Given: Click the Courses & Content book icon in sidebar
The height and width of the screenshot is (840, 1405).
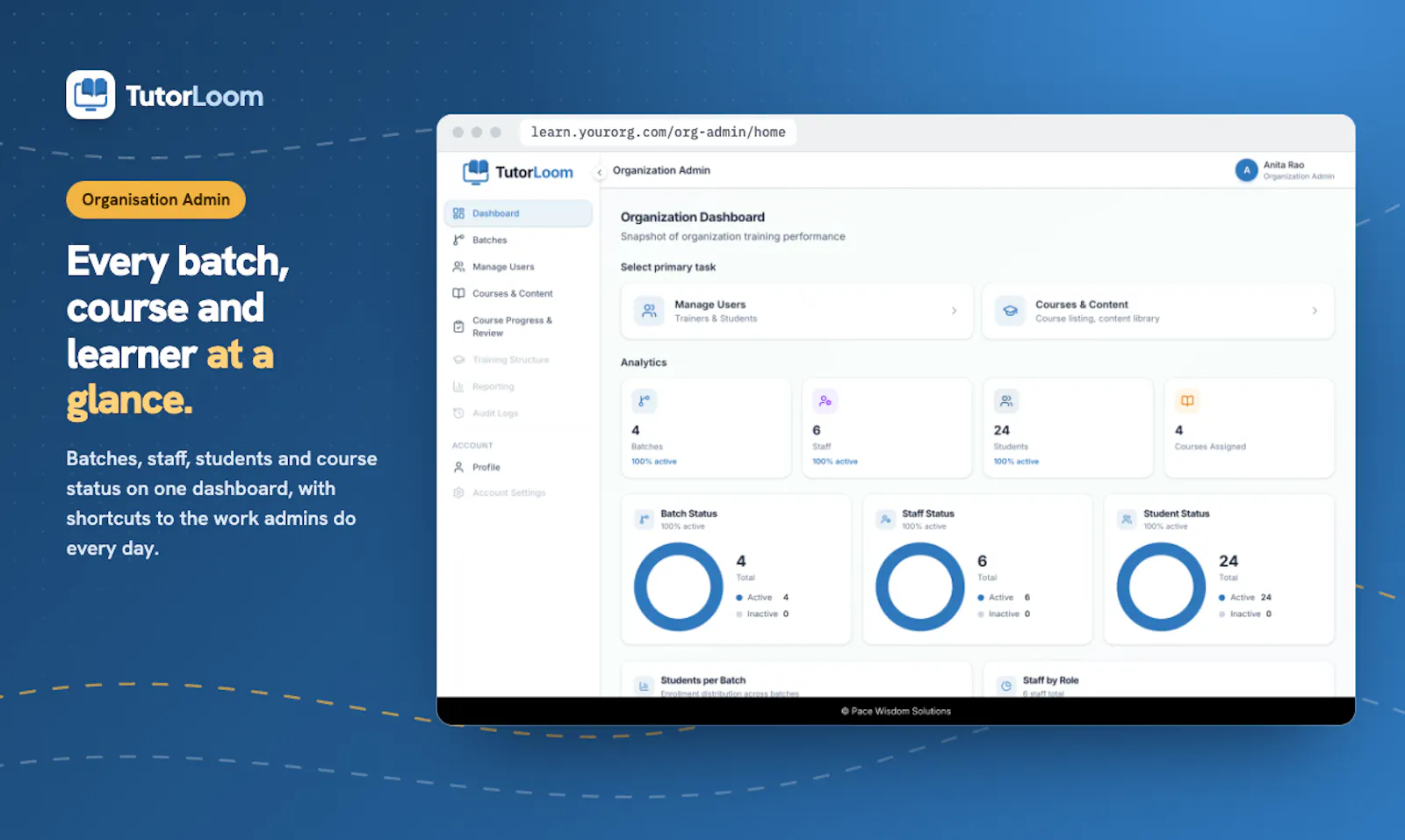Looking at the screenshot, I should click(x=458, y=293).
